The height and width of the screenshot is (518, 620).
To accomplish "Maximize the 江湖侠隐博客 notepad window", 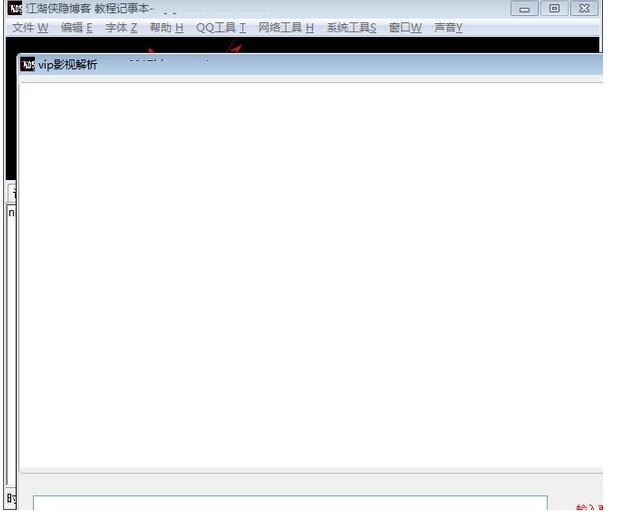I will (x=554, y=8).
